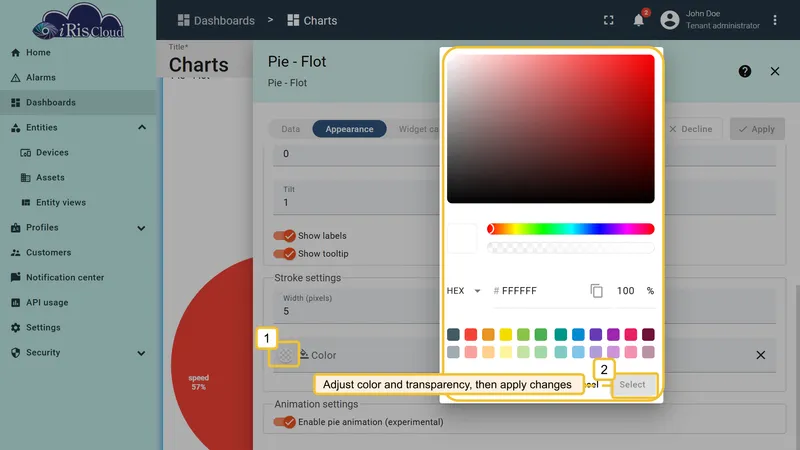Open notifications bell
Image resolution: width=800 pixels, height=450 pixels.
tap(638, 20)
